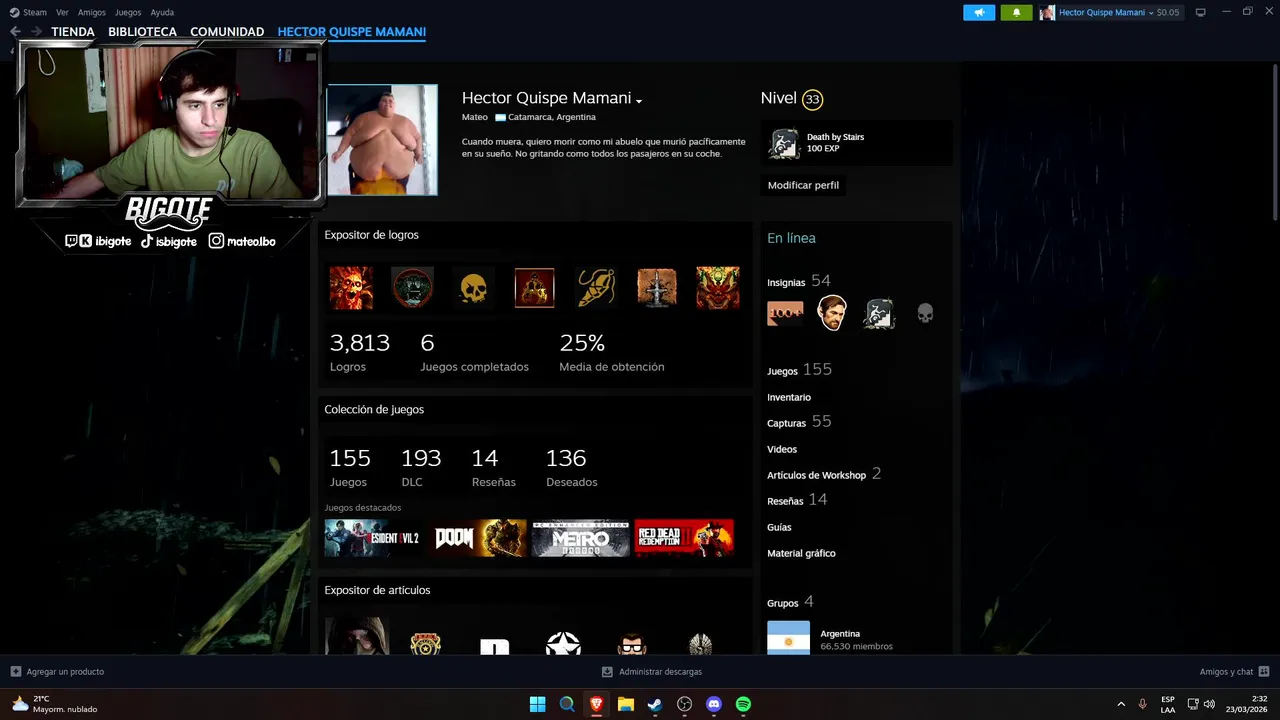Screen dimensions: 1280x720
Task: Open Guías link
Action: [x=779, y=527]
